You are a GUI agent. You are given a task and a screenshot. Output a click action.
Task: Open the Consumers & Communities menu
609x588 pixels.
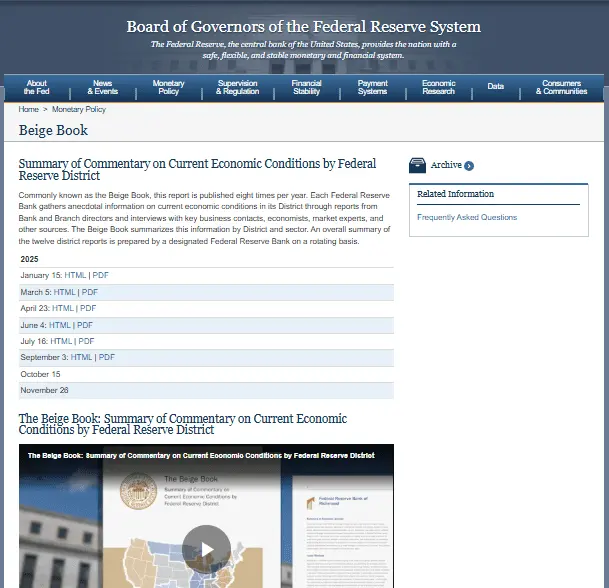(561, 87)
